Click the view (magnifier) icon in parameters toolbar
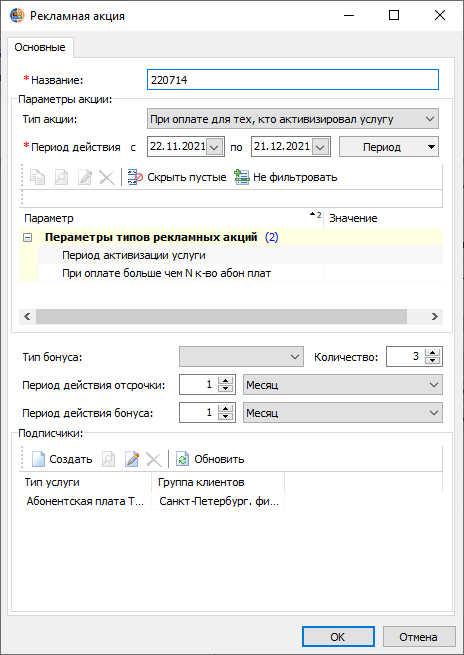Image resolution: width=464 pixels, height=655 pixels. click(x=61, y=178)
